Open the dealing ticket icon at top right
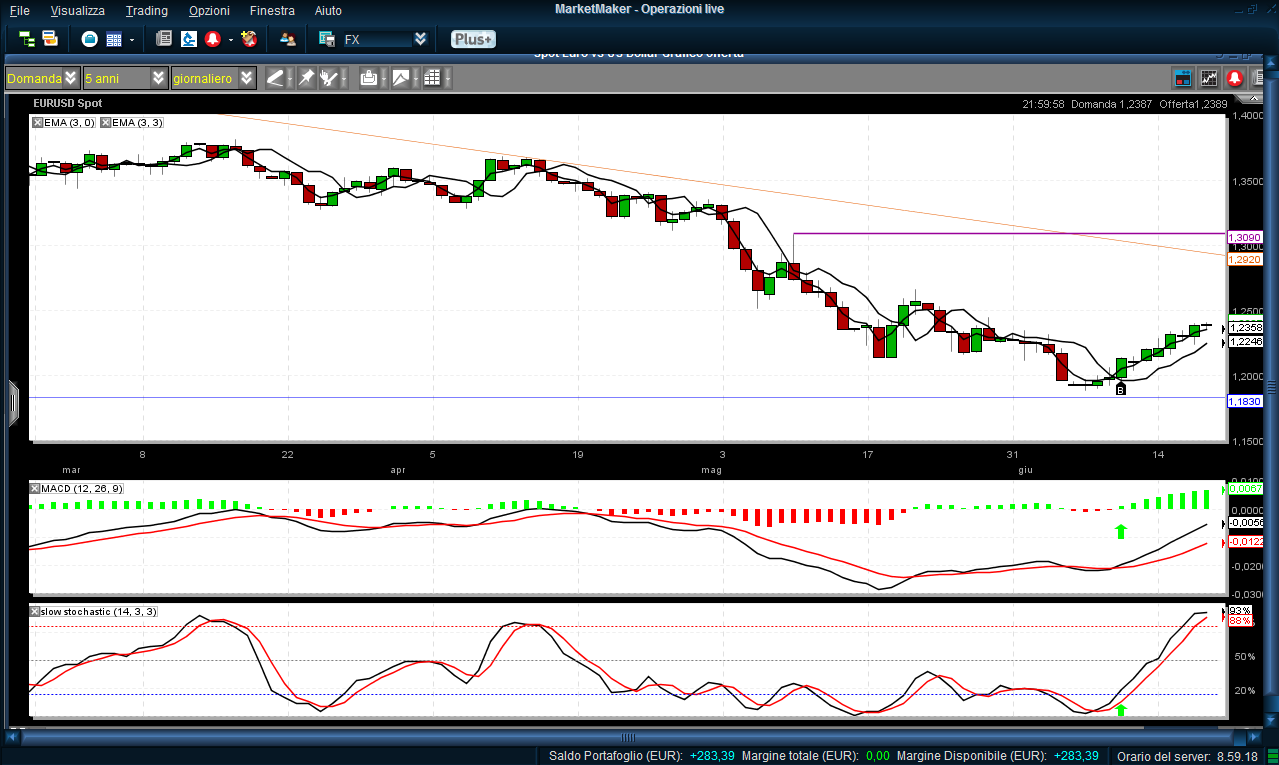1279x765 pixels. pos(1183,78)
